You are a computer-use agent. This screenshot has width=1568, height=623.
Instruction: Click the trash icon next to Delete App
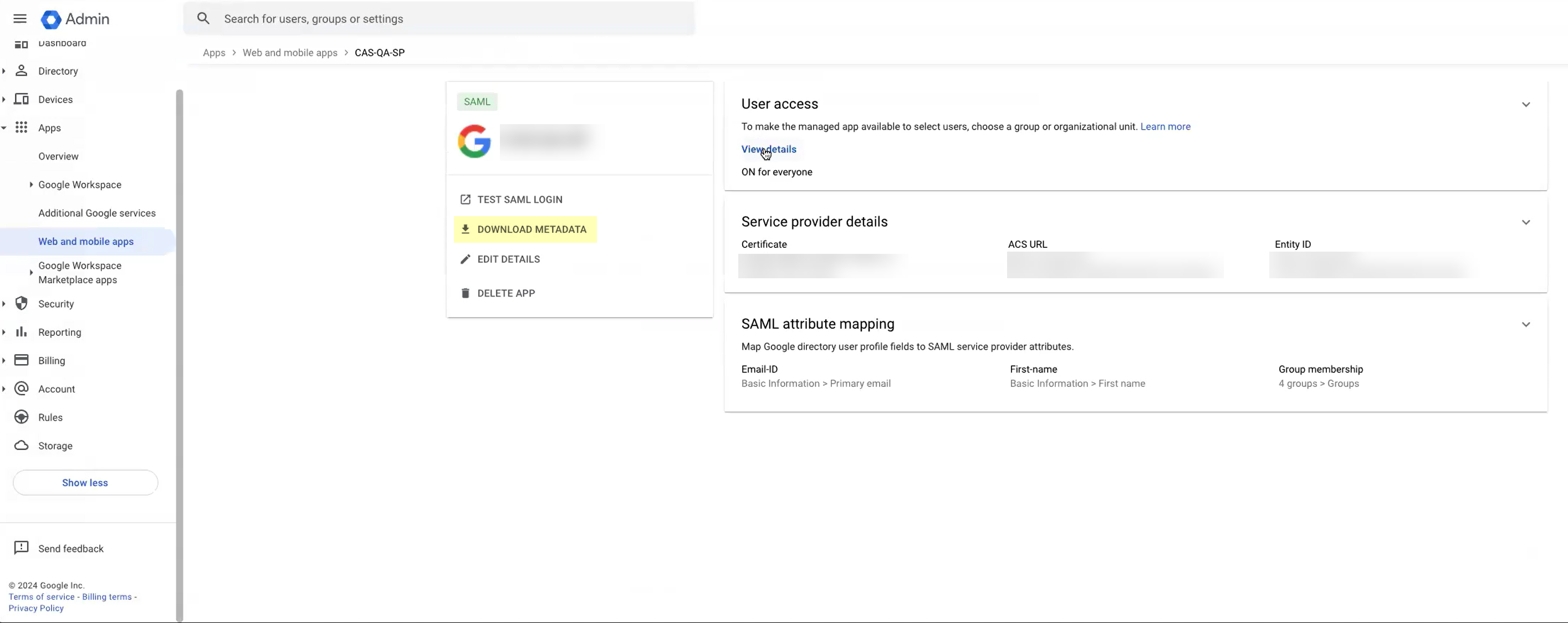click(466, 292)
